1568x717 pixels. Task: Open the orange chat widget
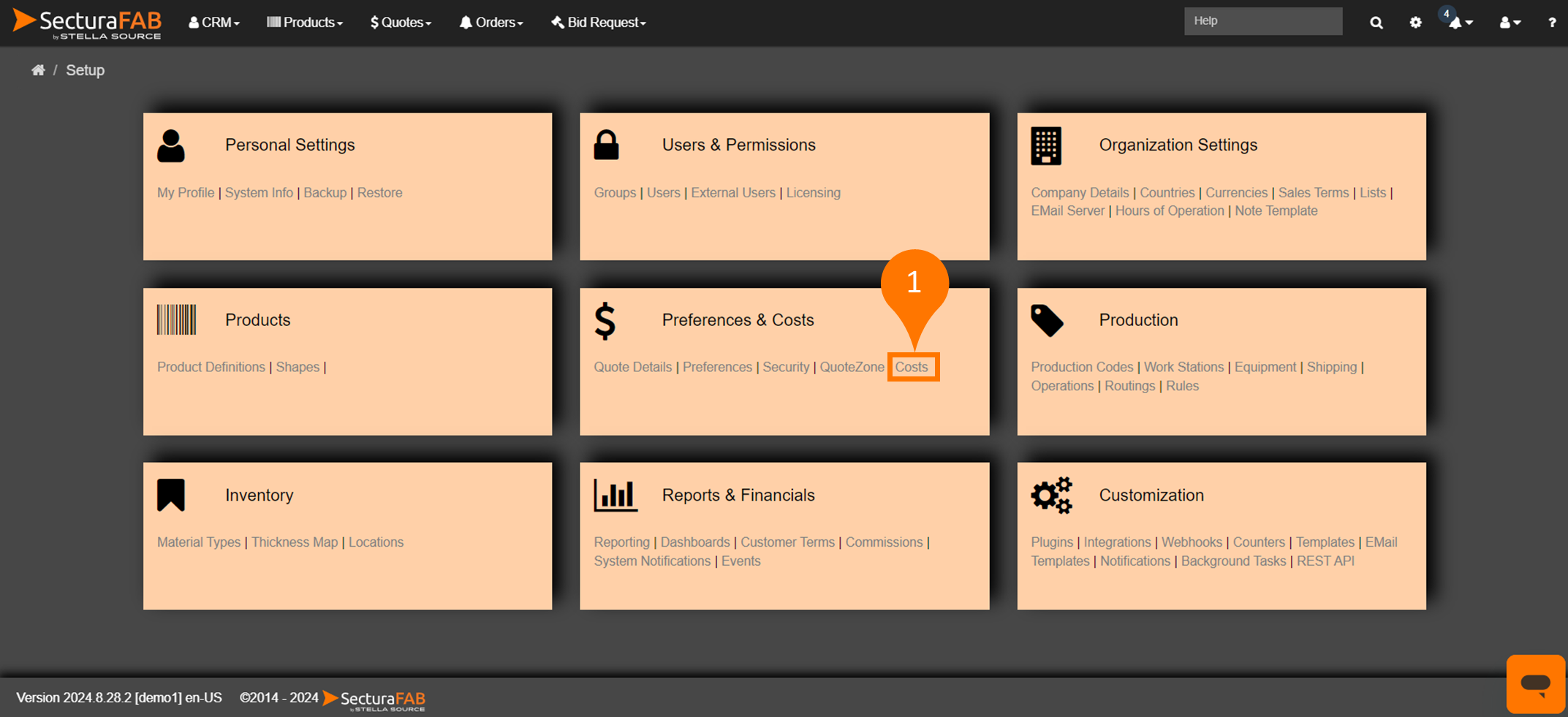tap(1535, 683)
